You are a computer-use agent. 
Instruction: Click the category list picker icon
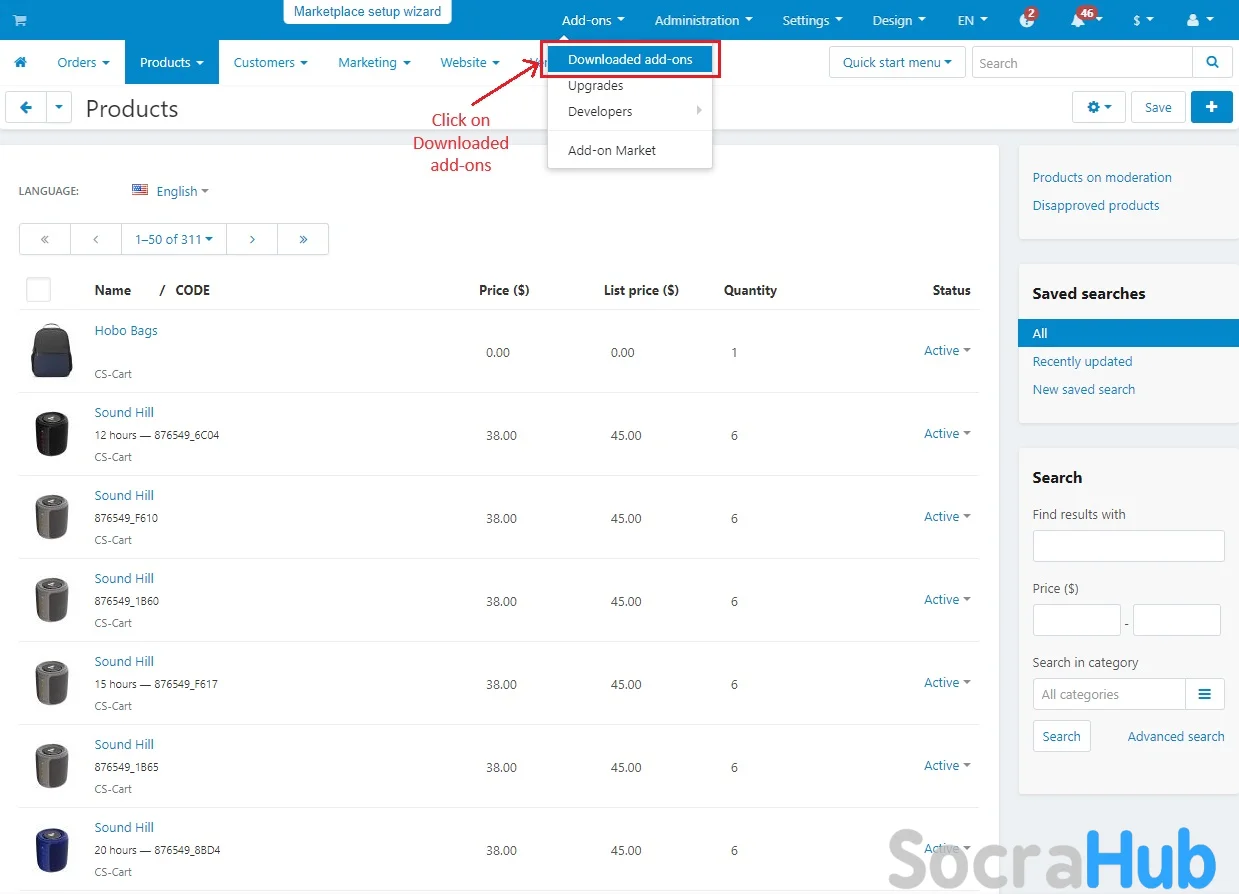click(1204, 694)
